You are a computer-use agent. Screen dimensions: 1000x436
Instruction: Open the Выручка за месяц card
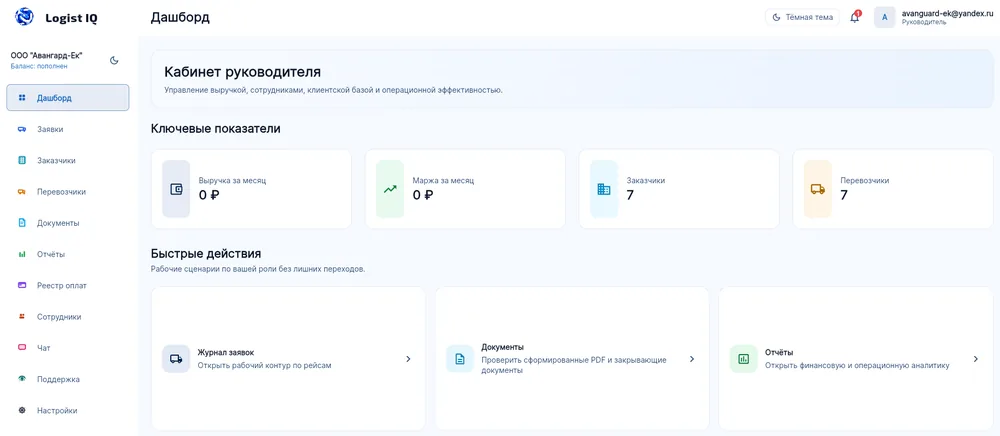click(x=251, y=189)
